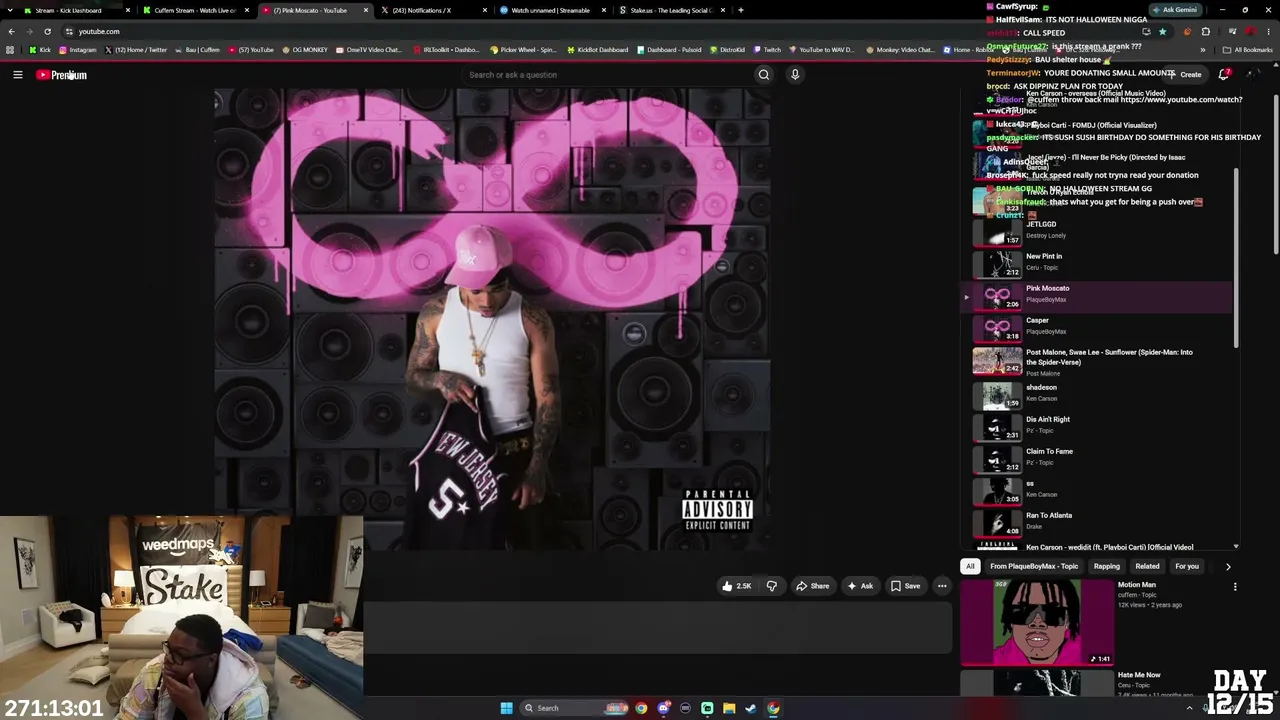Click the Create button
The height and width of the screenshot is (720, 1280).
pyautogui.click(x=1187, y=74)
